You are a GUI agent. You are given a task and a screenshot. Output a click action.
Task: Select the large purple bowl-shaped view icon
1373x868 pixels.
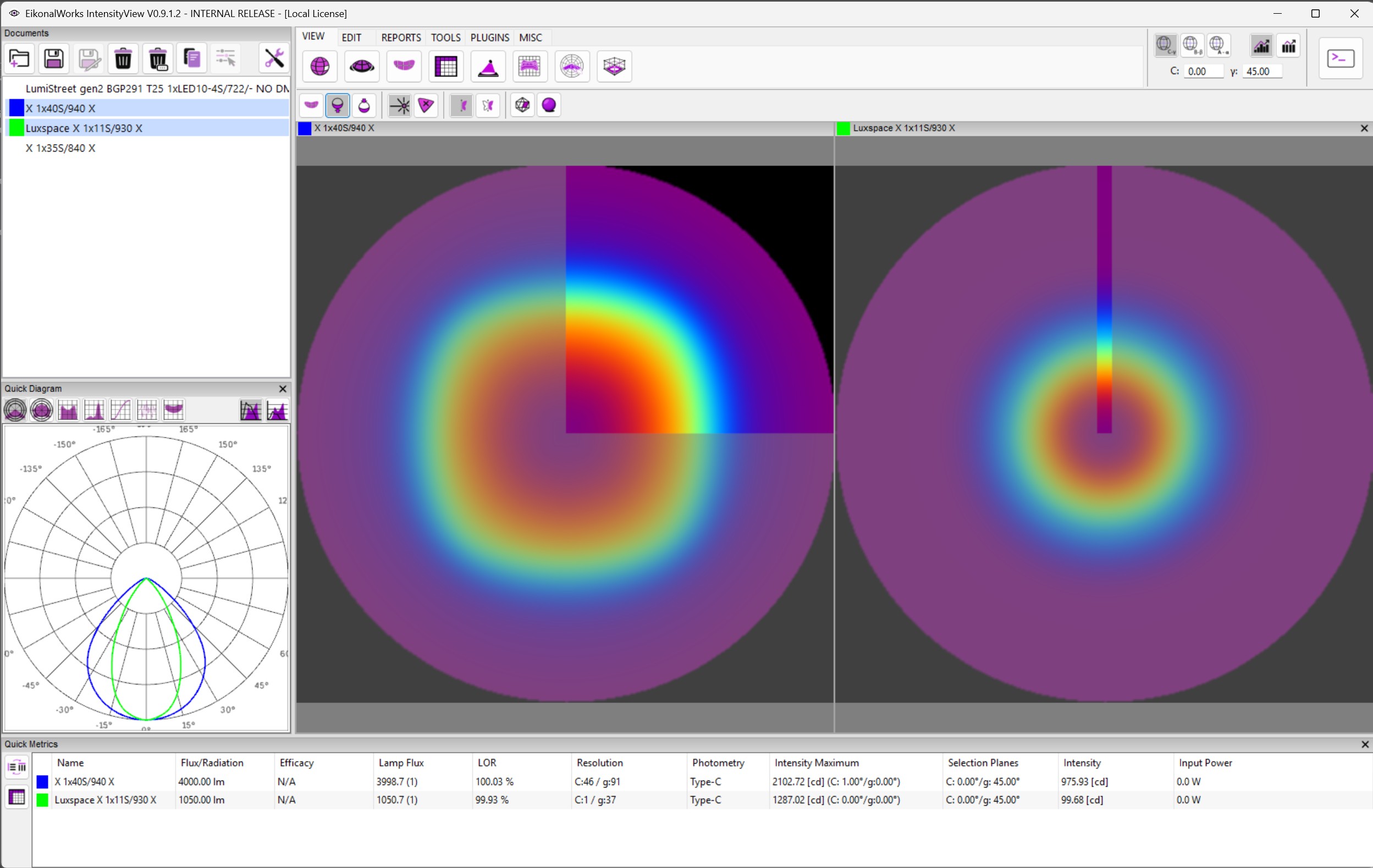[x=404, y=67]
